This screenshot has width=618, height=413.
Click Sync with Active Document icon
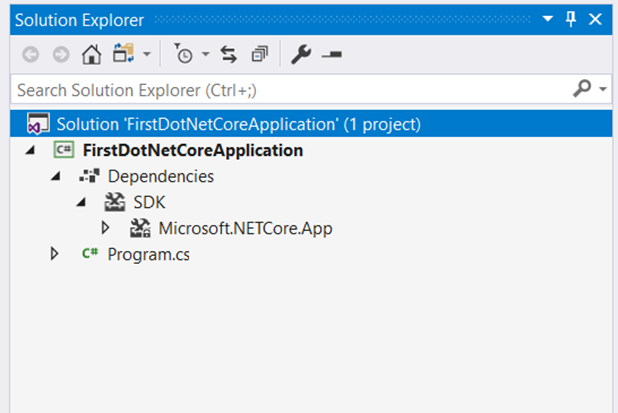tap(229, 54)
